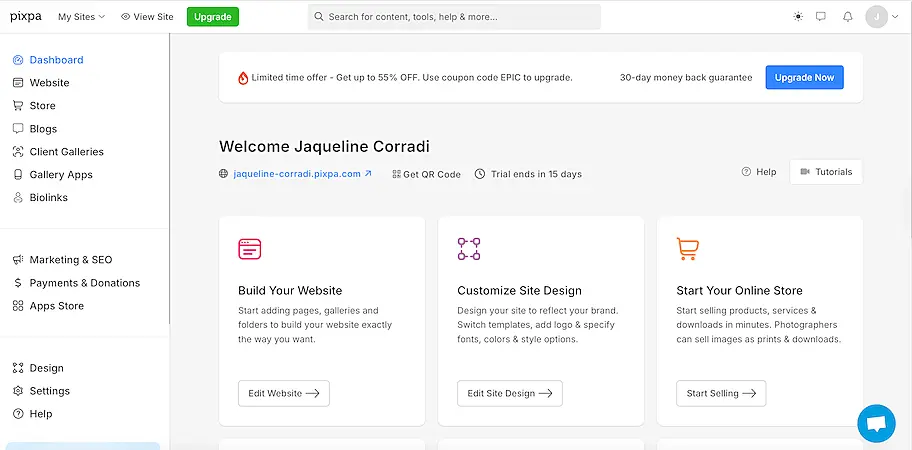Click the Design sidebar icon
The height and width of the screenshot is (450, 912).
click(18, 368)
